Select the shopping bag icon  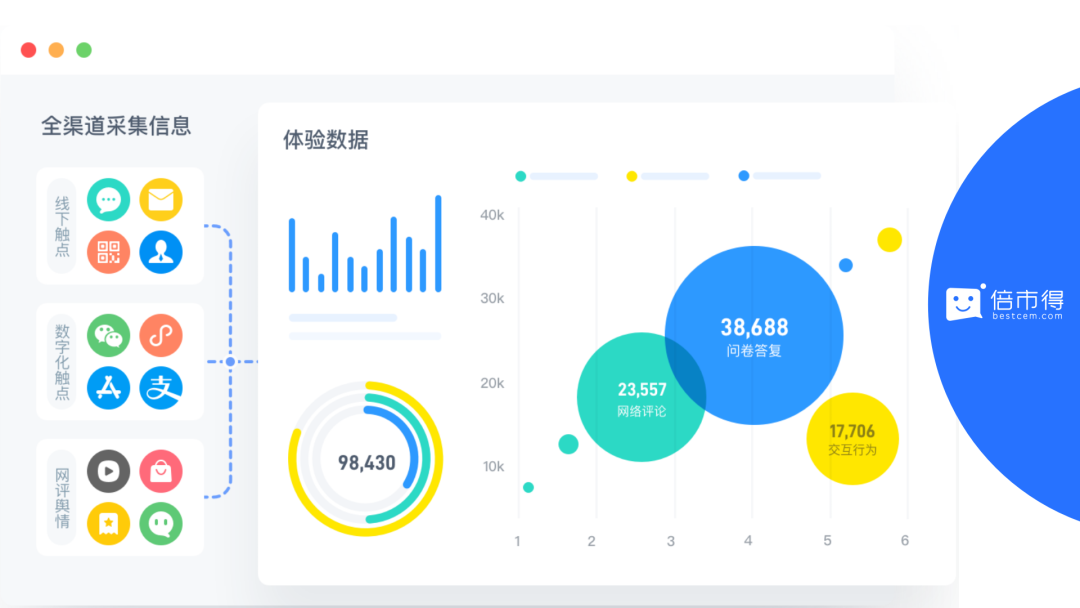coord(161,471)
